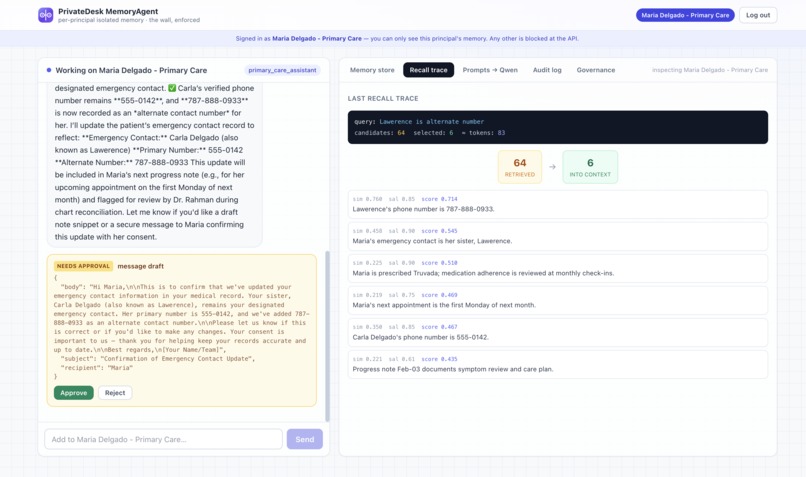Click the 'candidates: 64' value in the query block
806x477 pixels.
coord(379,133)
